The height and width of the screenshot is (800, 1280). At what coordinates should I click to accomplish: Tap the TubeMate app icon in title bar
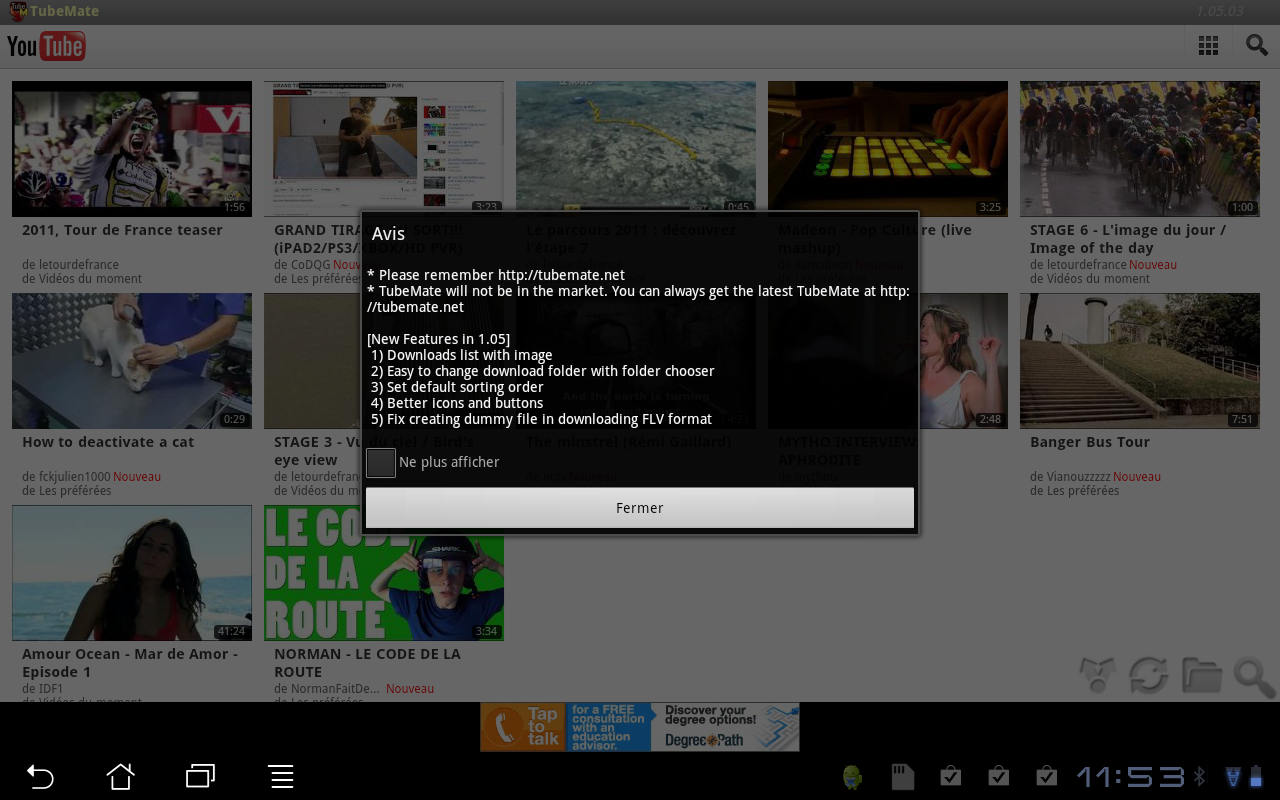click(18, 12)
